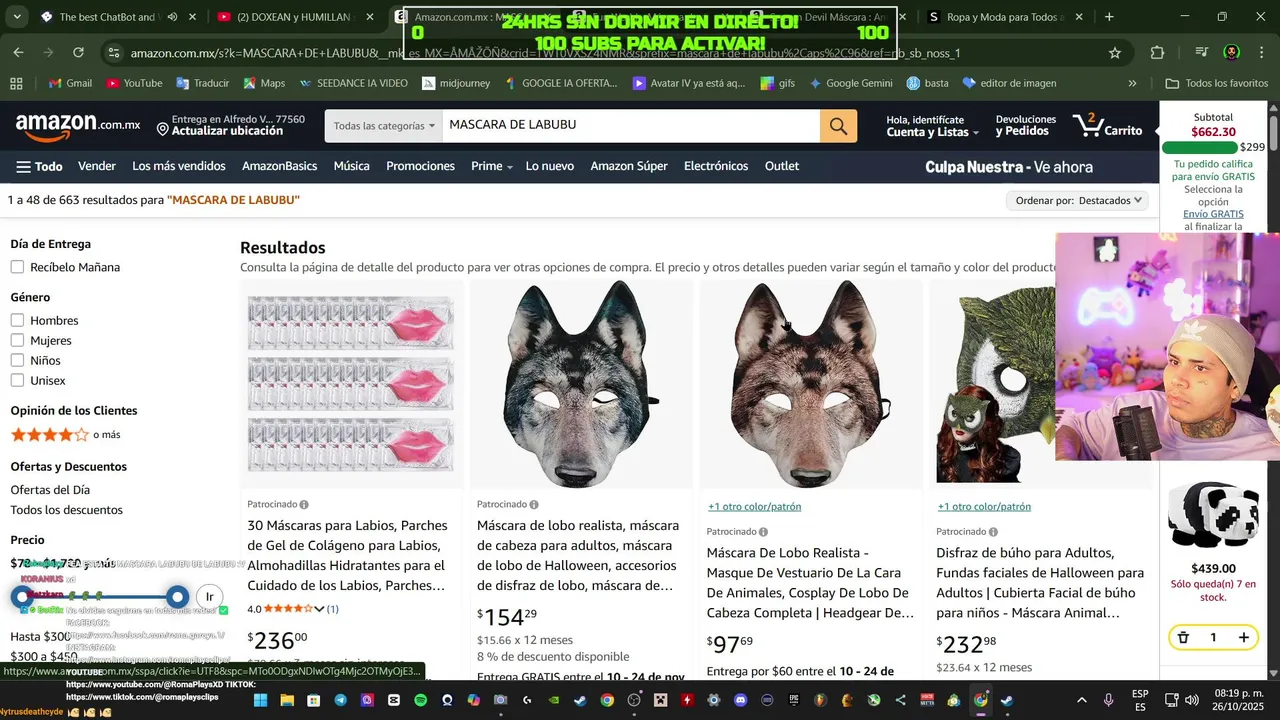Click the right price slider handle
The height and width of the screenshot is (720, 1280).
pyautogui.click(x=177, y=597)
